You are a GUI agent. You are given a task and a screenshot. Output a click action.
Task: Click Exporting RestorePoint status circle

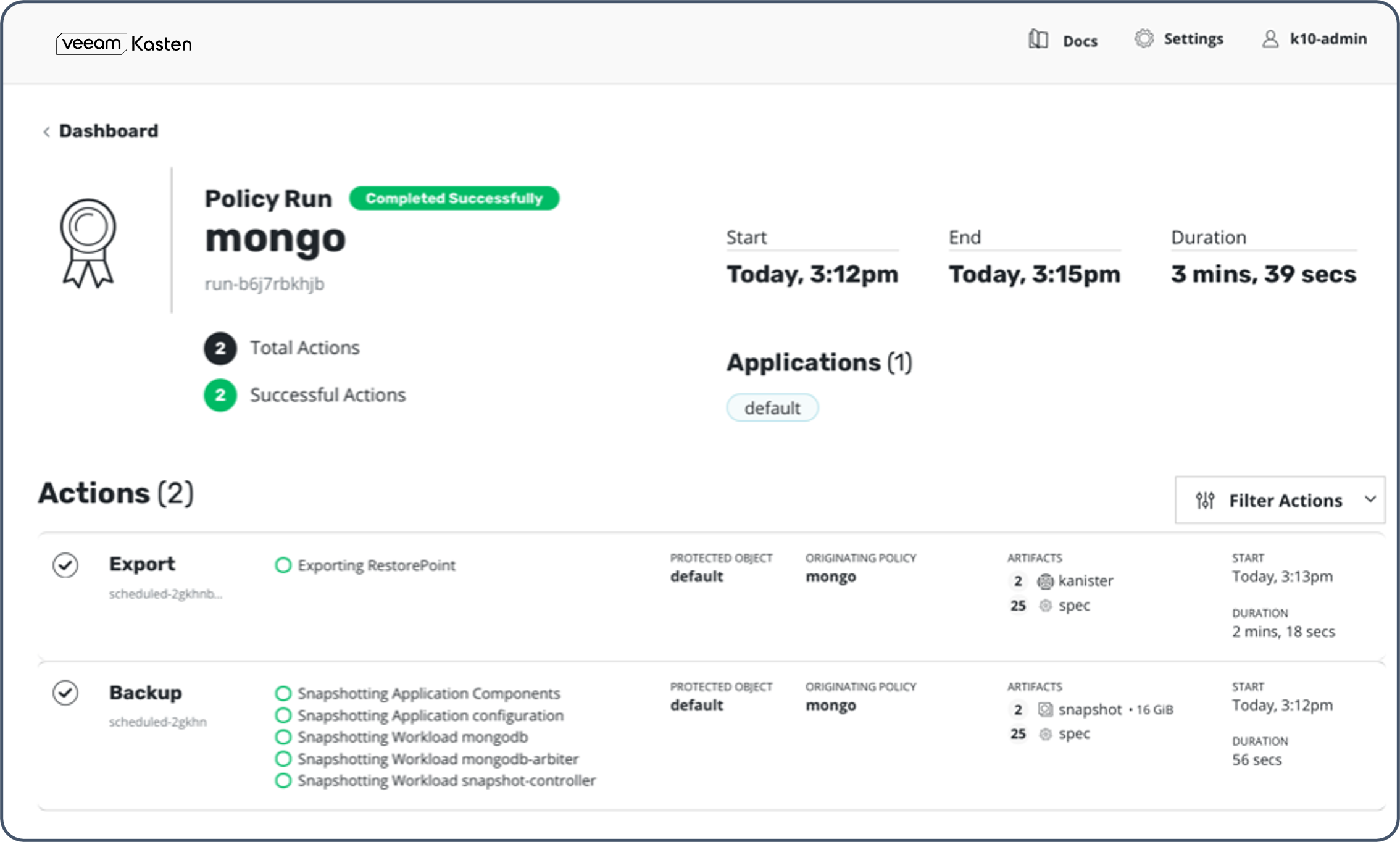[283, 565]
